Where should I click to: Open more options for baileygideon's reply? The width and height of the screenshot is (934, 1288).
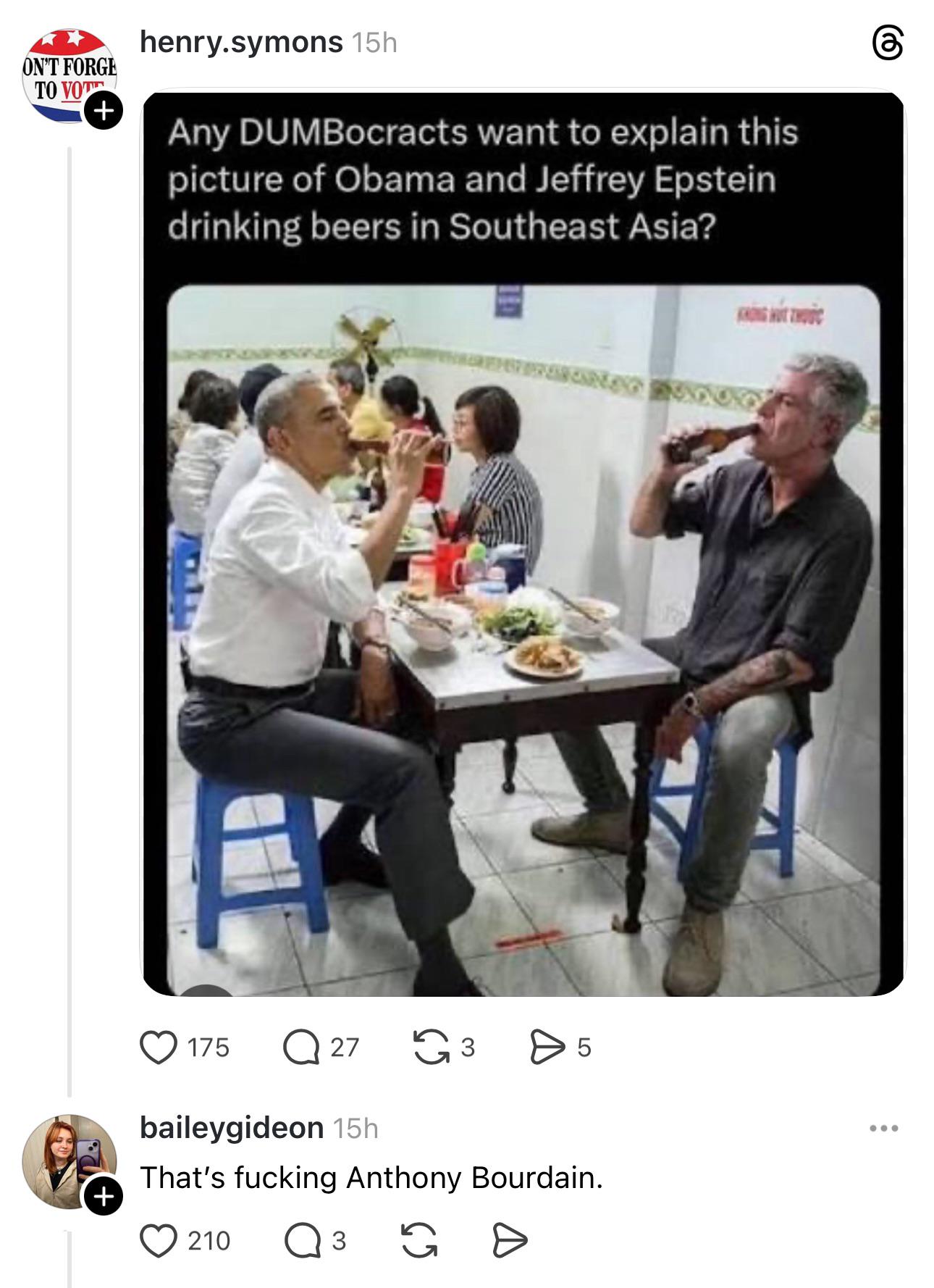884,1129
